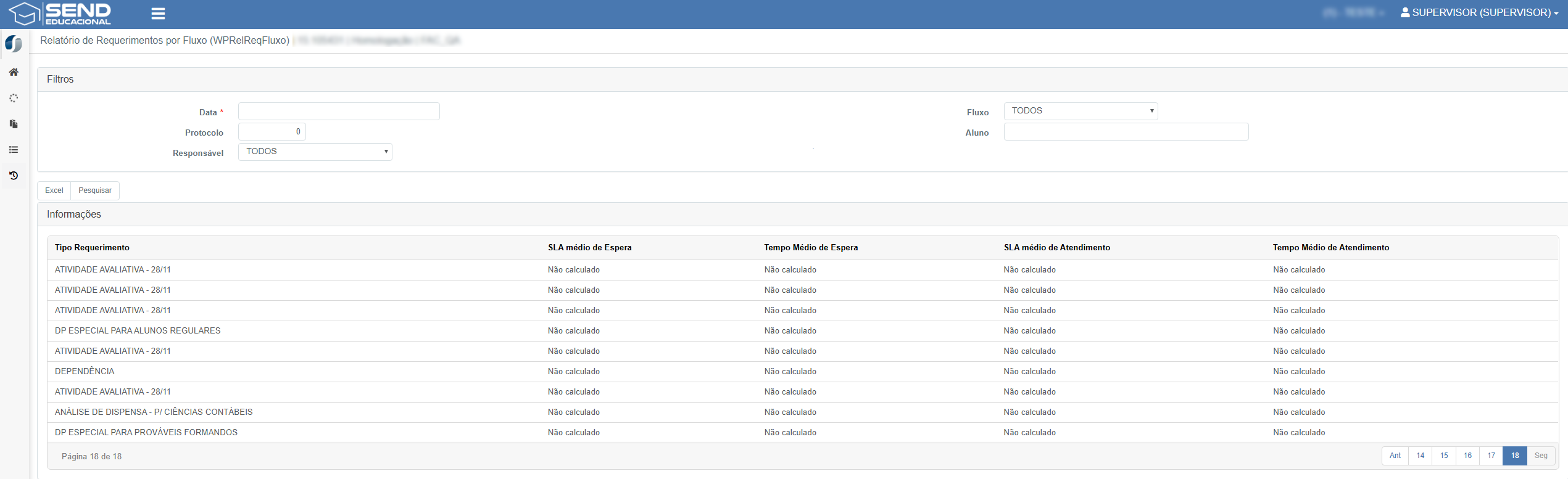This screenshot has height=479, width=1568.
Task: Click the circular logo at sidebar top
Action: tap(14, 44)
